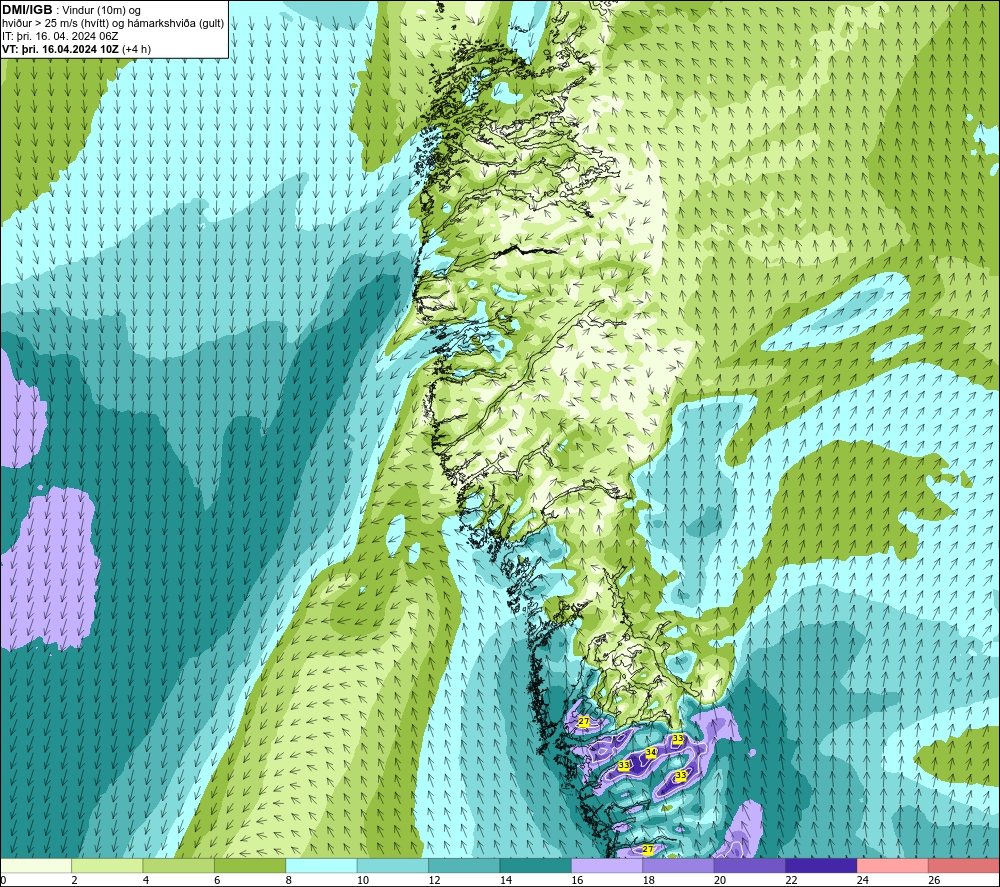Click the scale number 8
The width and height of the screenshot is (1000, 887).
tap(289, 880)
